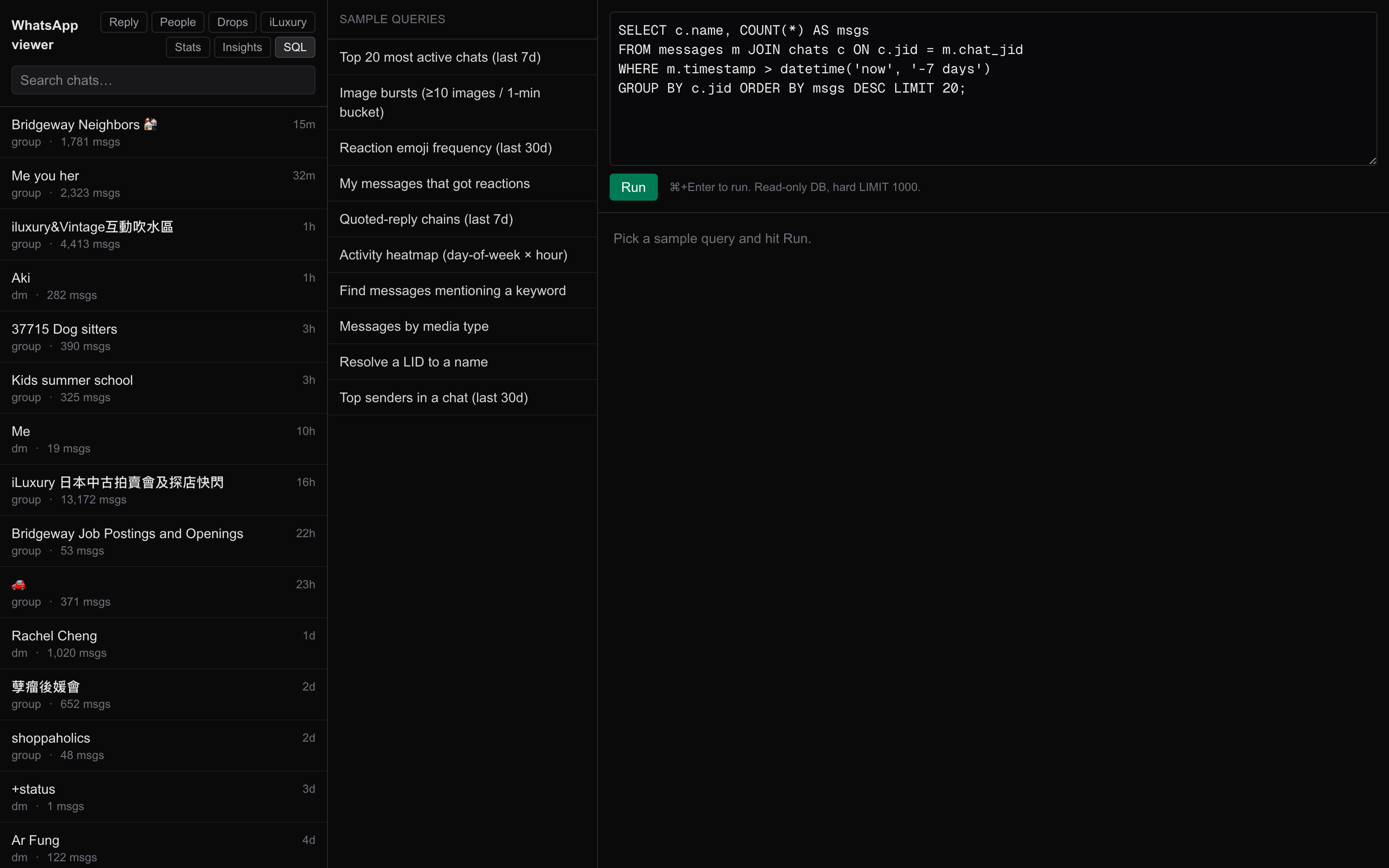Switch to the Drops tab
The image size is (1389, 868).
point(232,22)
